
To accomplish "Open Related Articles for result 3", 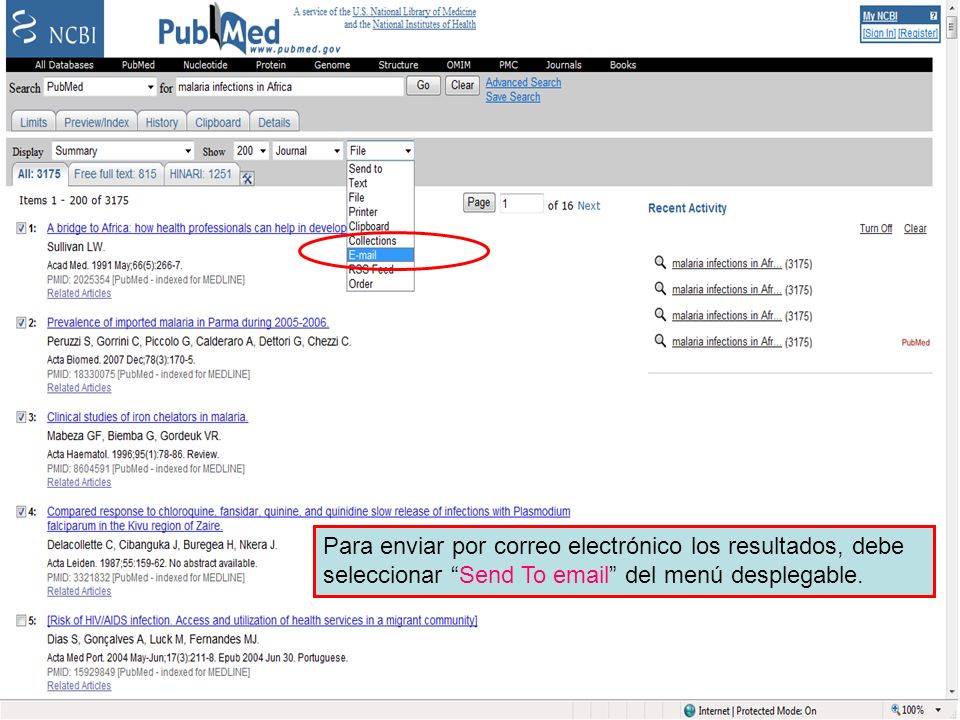I will (x=79, y=482).
